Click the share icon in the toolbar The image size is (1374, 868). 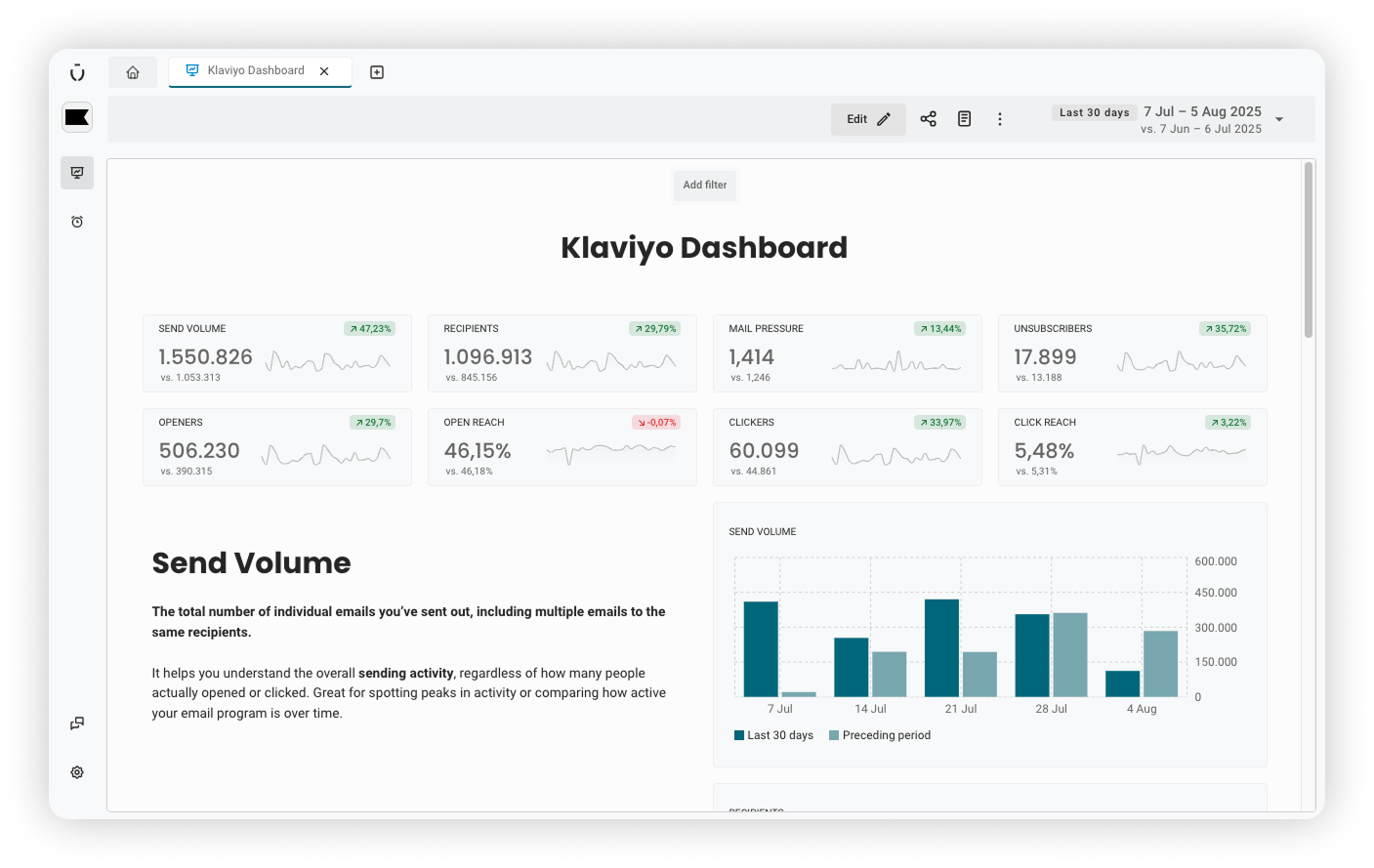[x=928, y=119]
